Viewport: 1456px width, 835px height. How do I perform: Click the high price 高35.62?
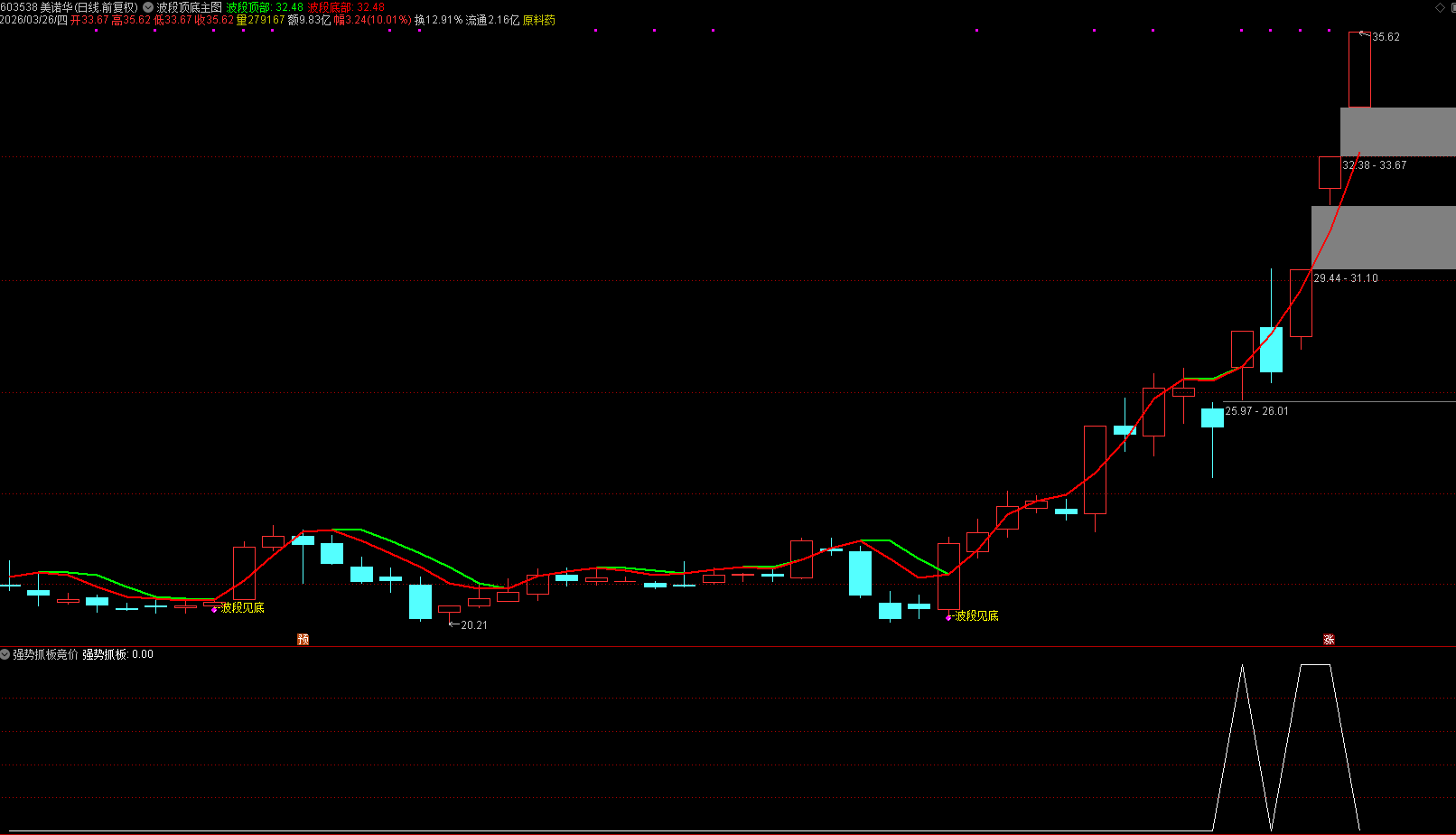[131, 20]
